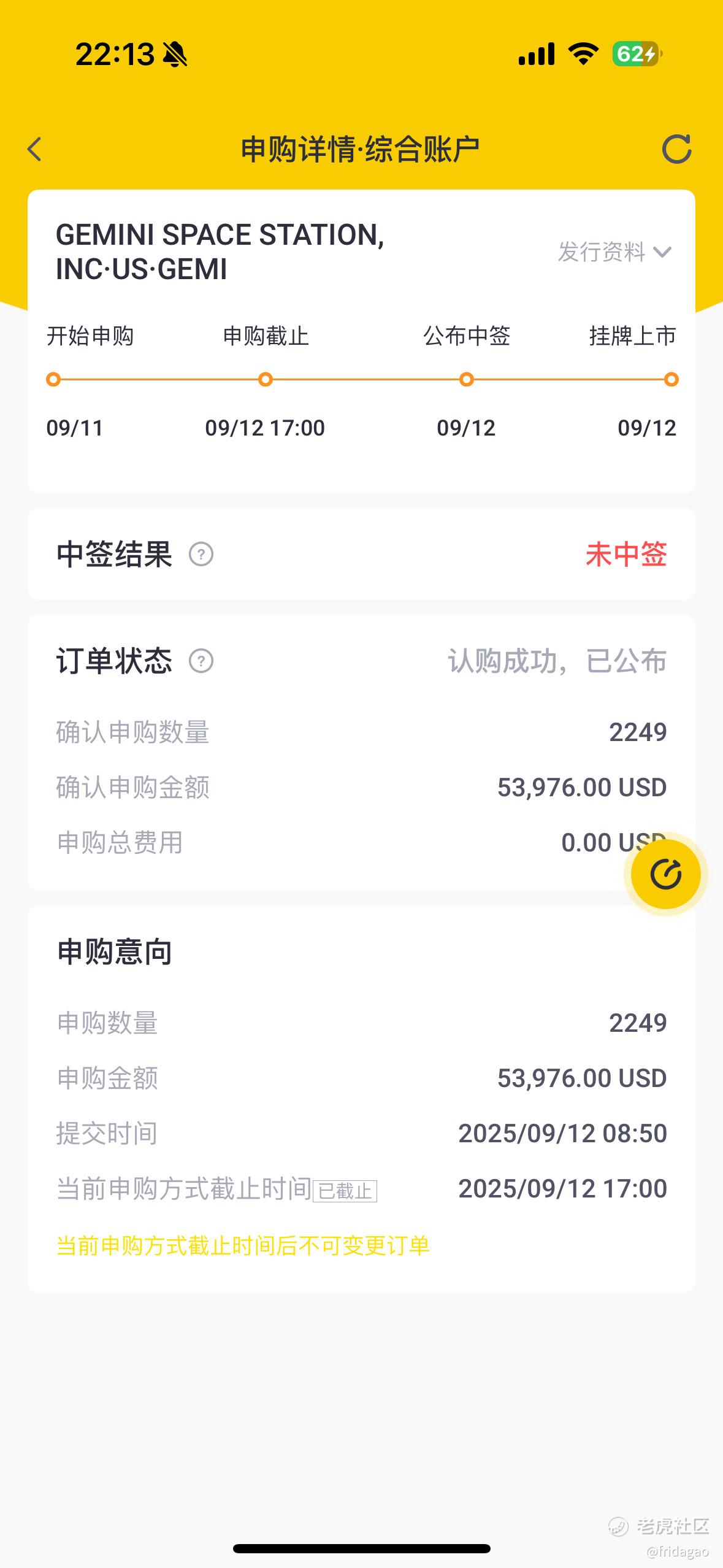Tap the GEMINI SPACE STATION stock title
The image size is (723, 1568).
(x=220, y=252)
